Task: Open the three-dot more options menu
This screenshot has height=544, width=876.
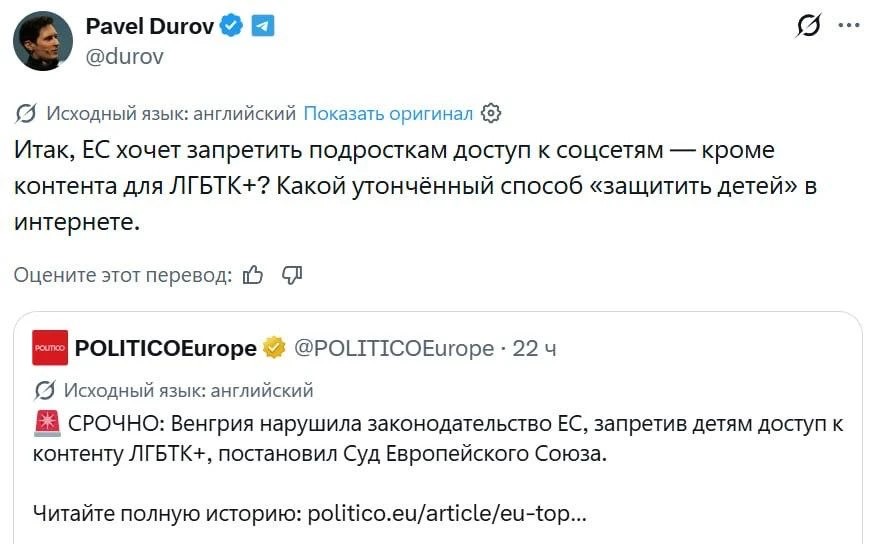Action: [849, 26]
